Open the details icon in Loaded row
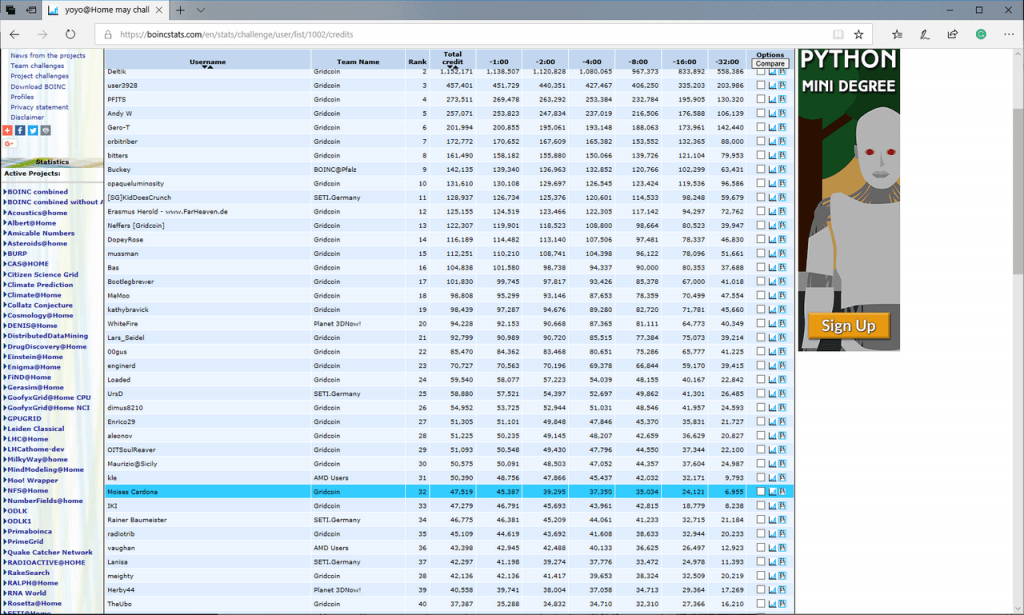The height and width of the screenshot is (615, 1024). 782,379
